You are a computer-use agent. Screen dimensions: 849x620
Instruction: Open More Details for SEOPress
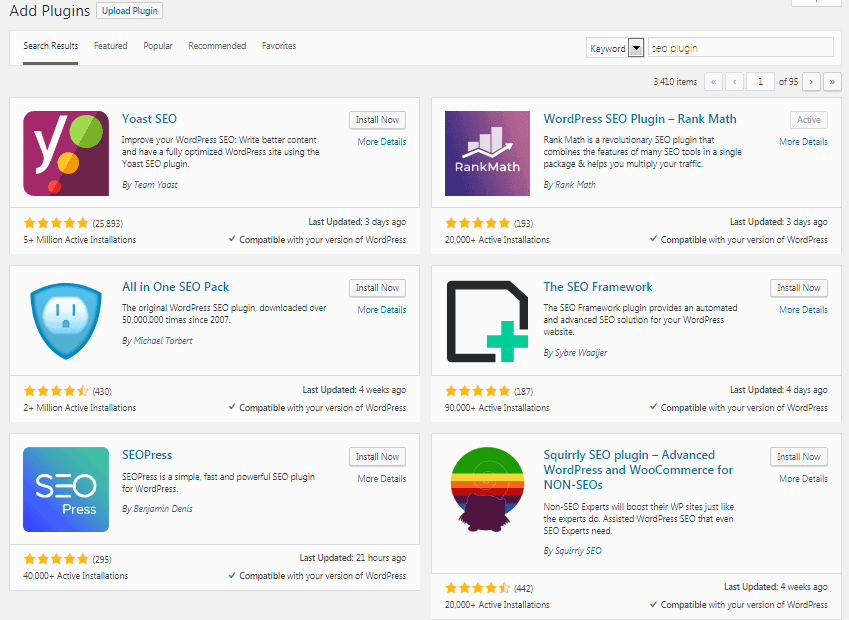[382, 479]
